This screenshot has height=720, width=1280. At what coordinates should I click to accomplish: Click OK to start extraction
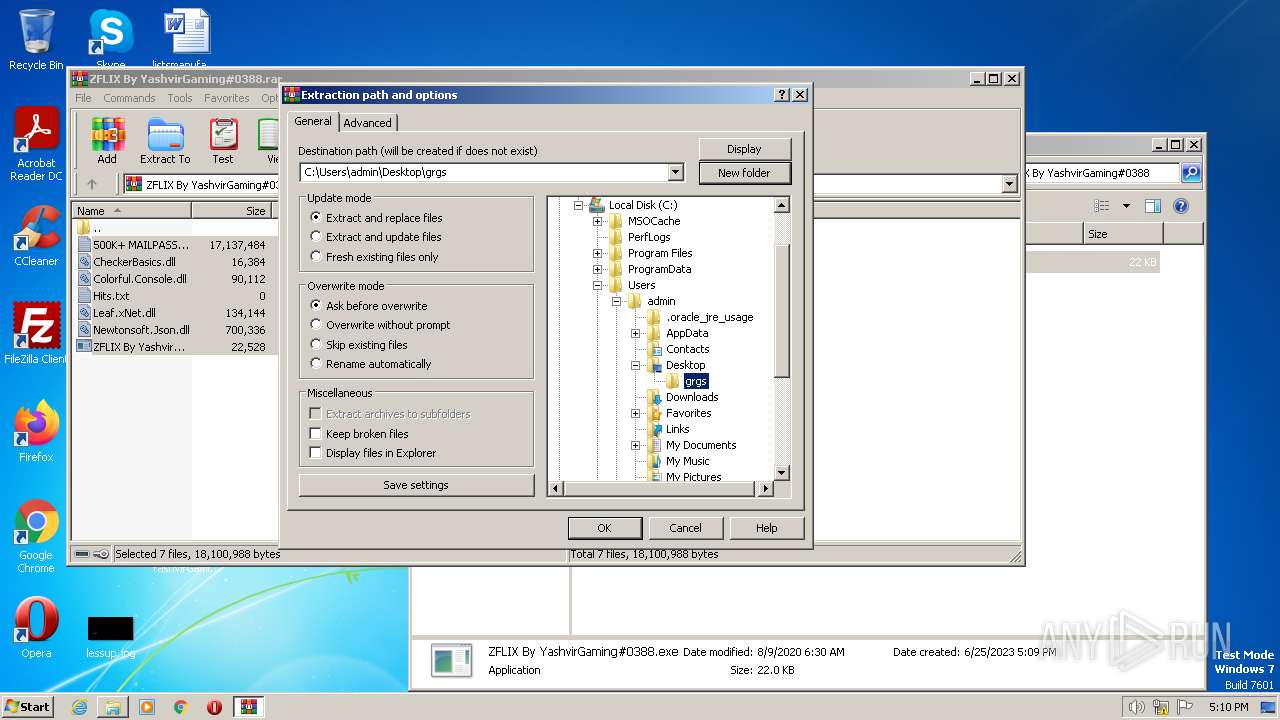[604, 528]
